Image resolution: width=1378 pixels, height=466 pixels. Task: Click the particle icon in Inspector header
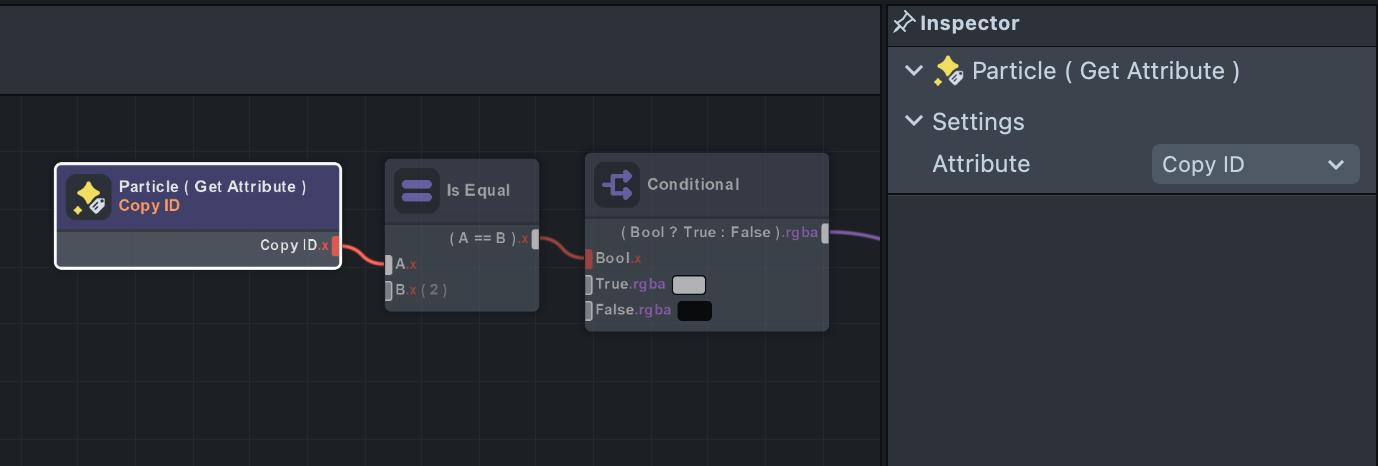coord(947,71)
